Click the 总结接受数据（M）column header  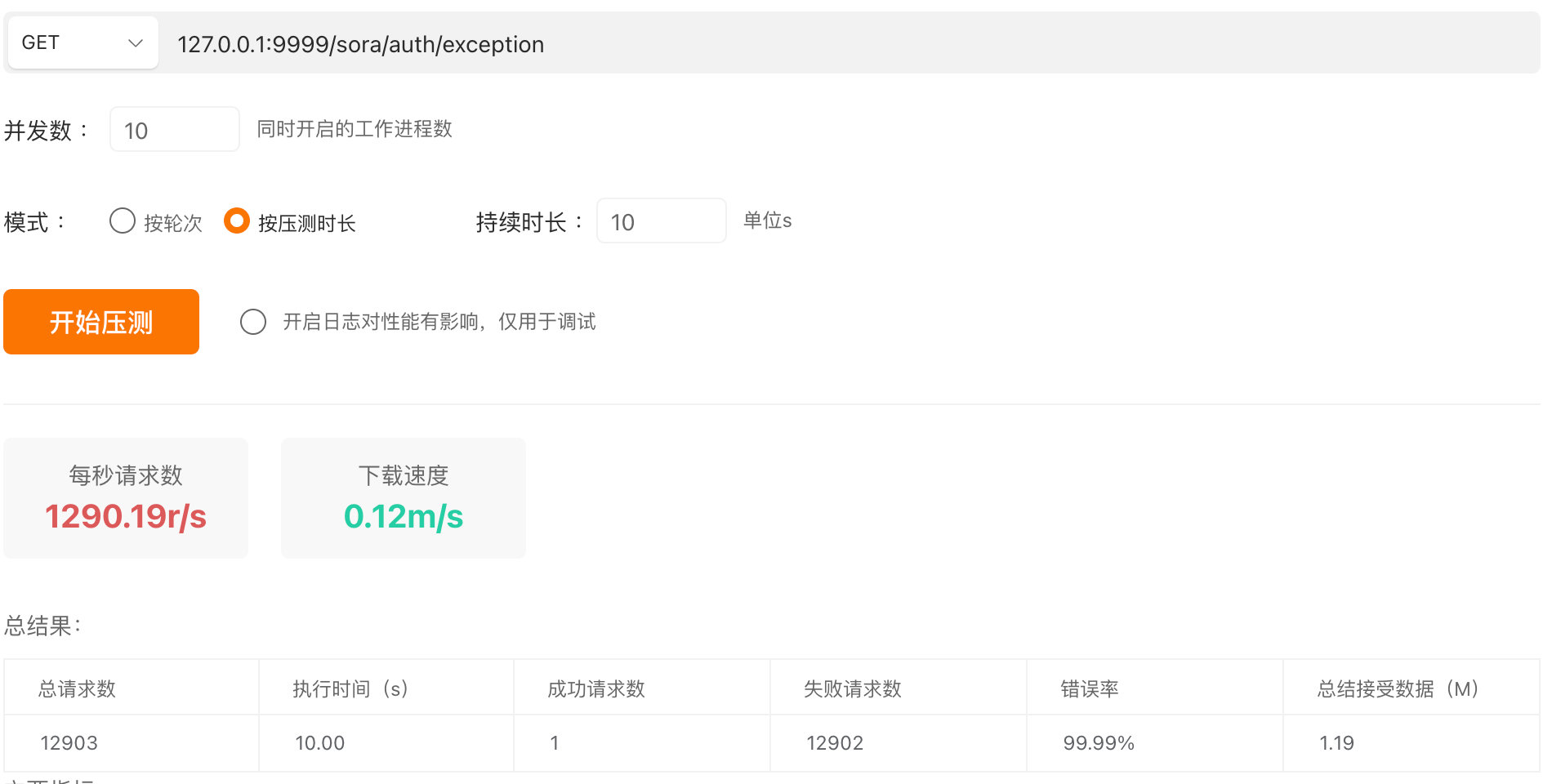[1398, 688]
